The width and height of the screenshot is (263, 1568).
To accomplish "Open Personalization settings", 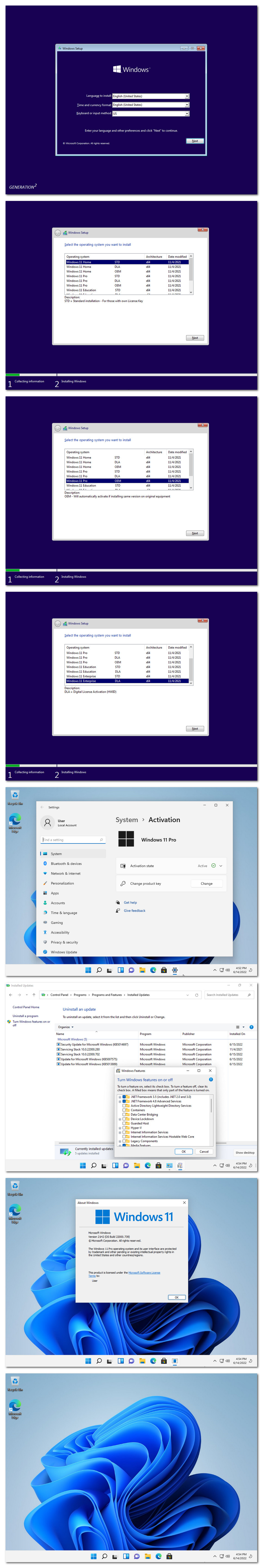I will (x=73, y=883).
